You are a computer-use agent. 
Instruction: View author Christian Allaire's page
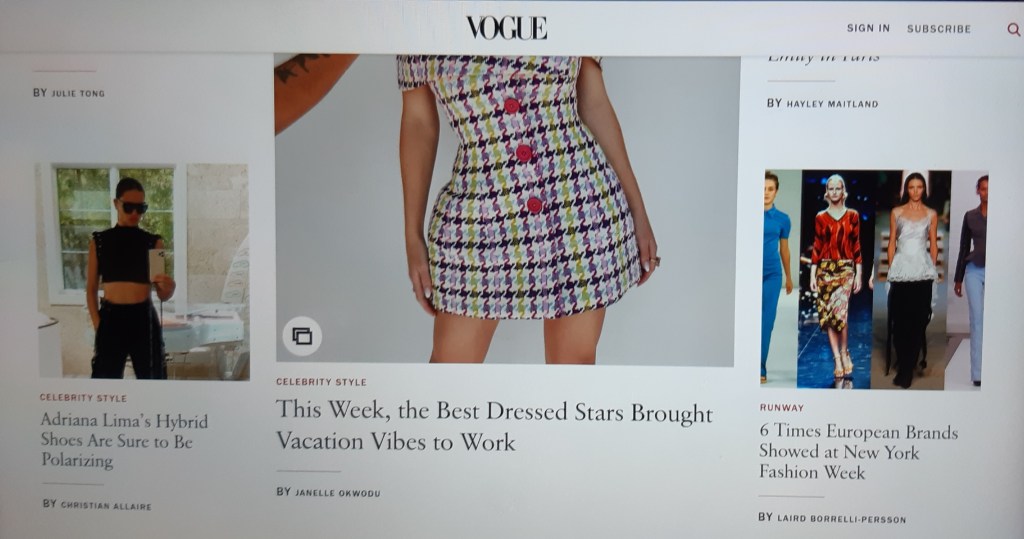106,506
